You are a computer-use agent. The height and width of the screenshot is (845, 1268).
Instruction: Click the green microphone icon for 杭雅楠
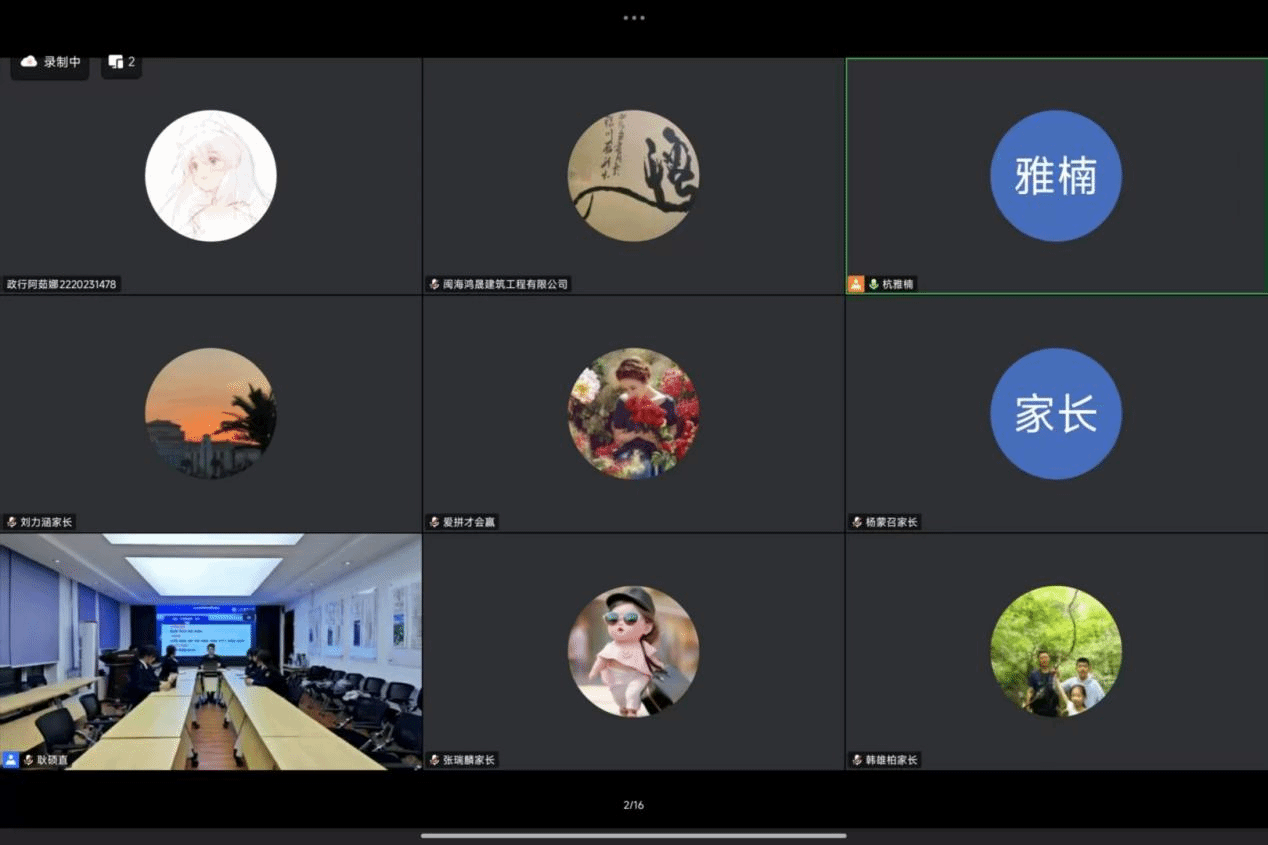point(873,284)
